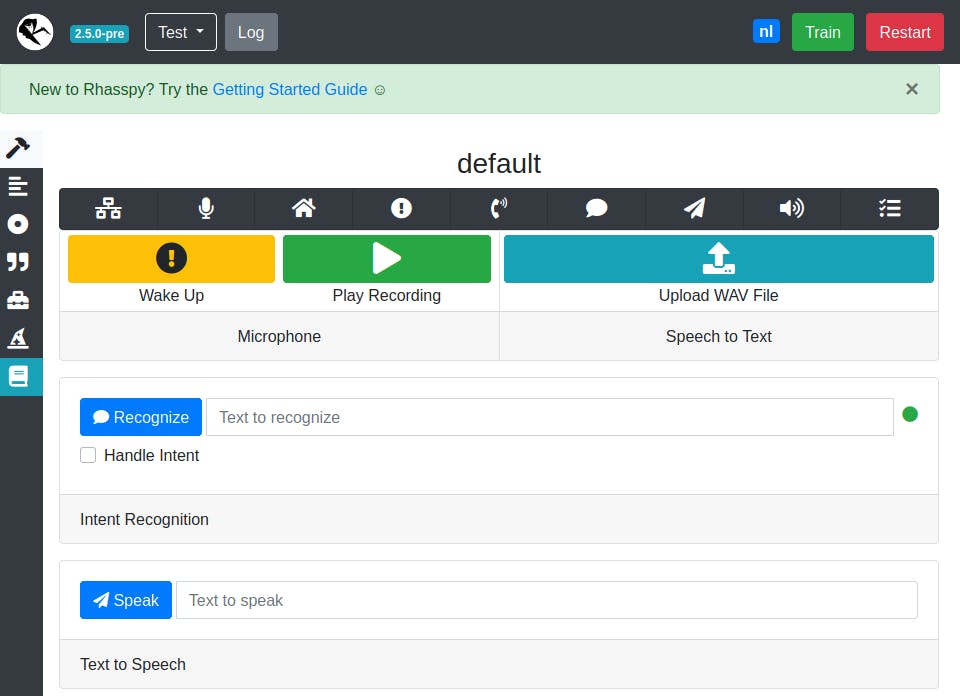Select the exclamation wake toolbar icon

[x=402, y=208]
